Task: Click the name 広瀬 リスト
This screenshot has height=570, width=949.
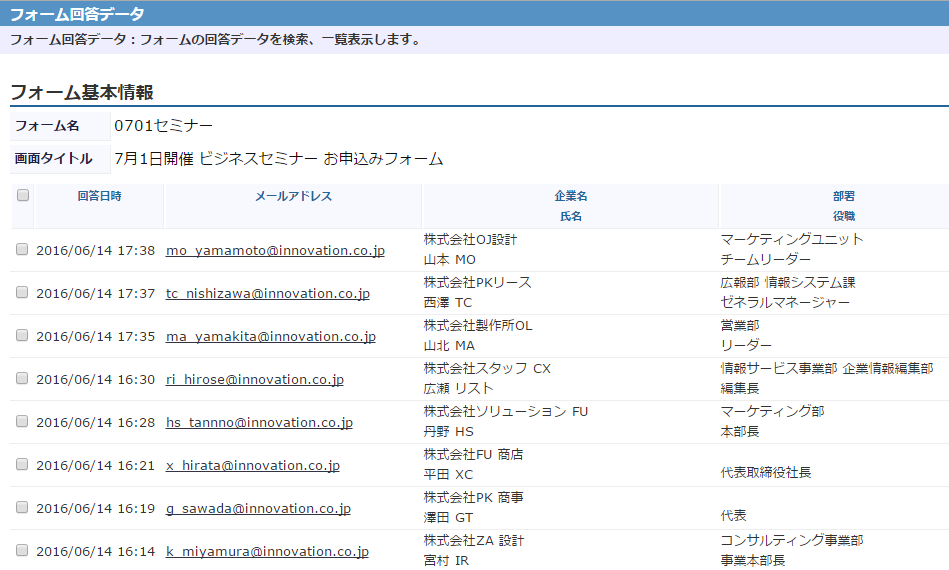Action: 458,388
